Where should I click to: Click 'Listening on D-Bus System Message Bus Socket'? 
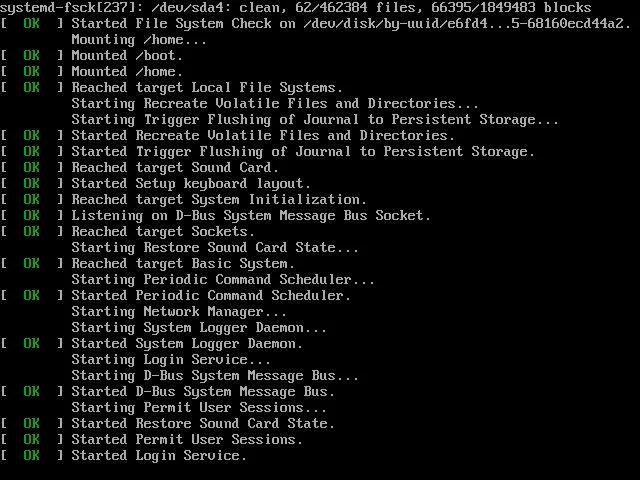tap(251, 215)
